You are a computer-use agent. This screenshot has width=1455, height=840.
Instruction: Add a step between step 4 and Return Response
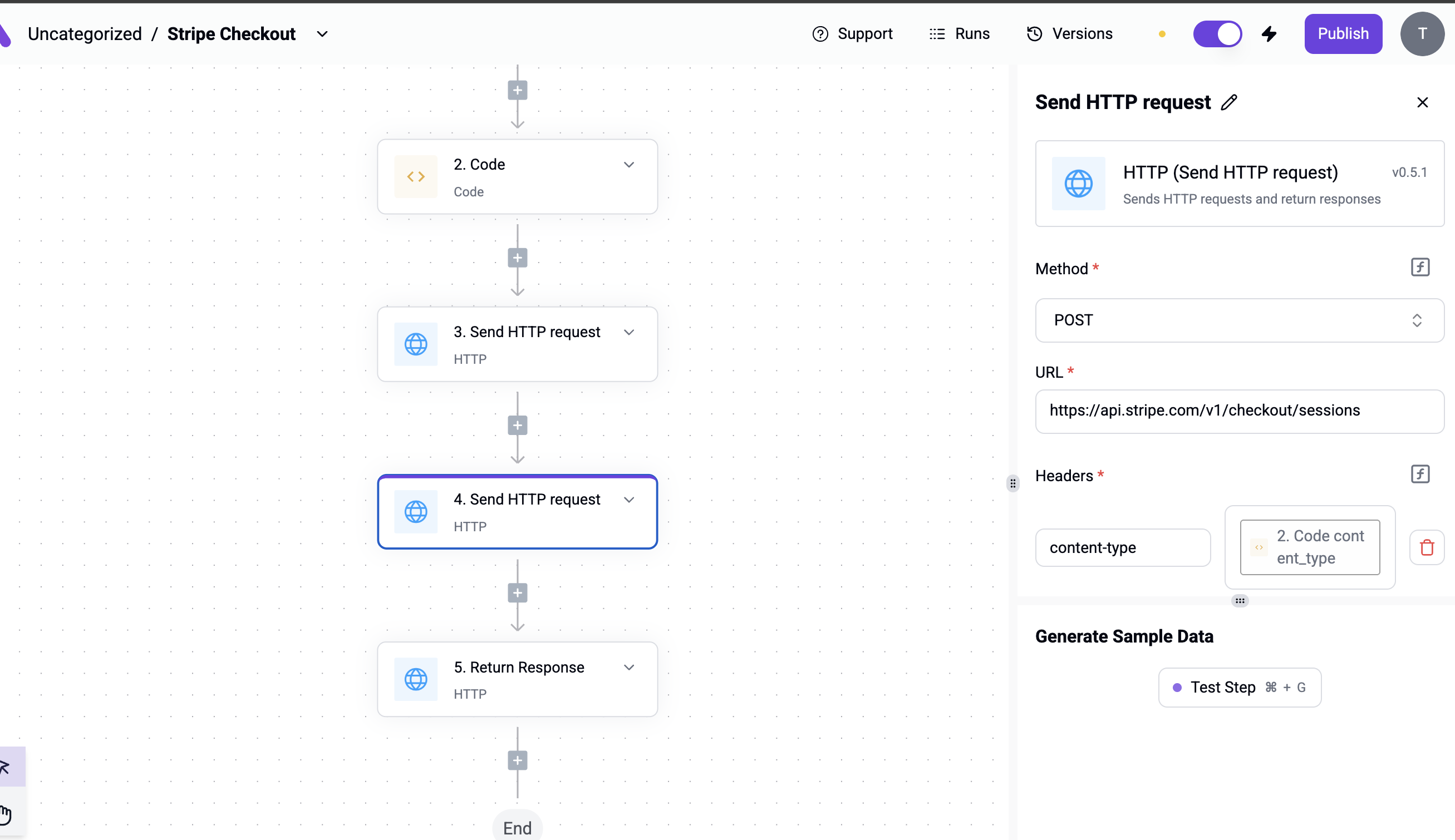517,593
